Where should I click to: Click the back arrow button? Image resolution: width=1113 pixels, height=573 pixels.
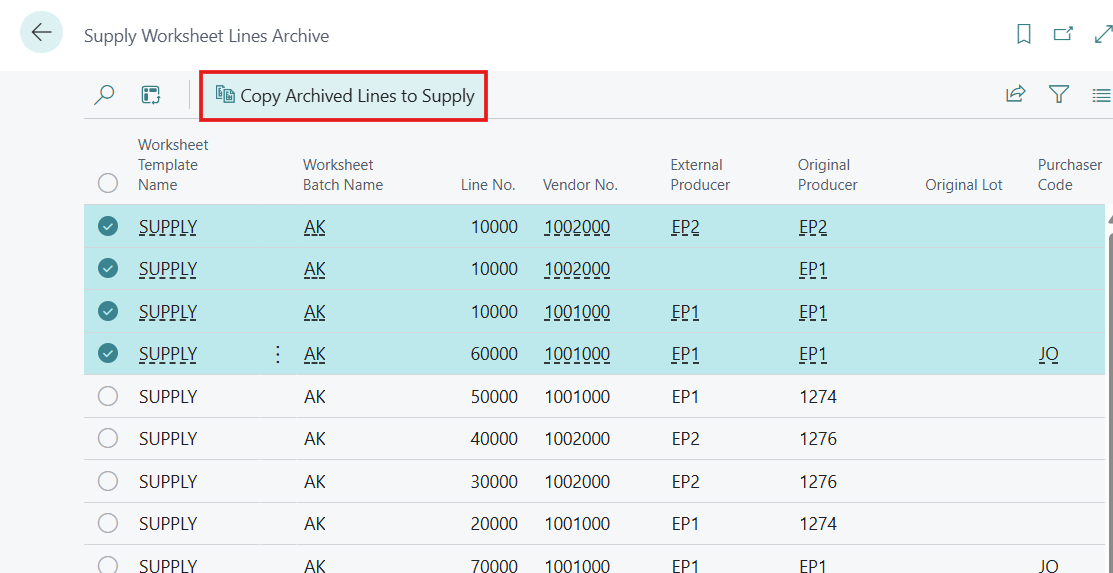click(41, 33)
